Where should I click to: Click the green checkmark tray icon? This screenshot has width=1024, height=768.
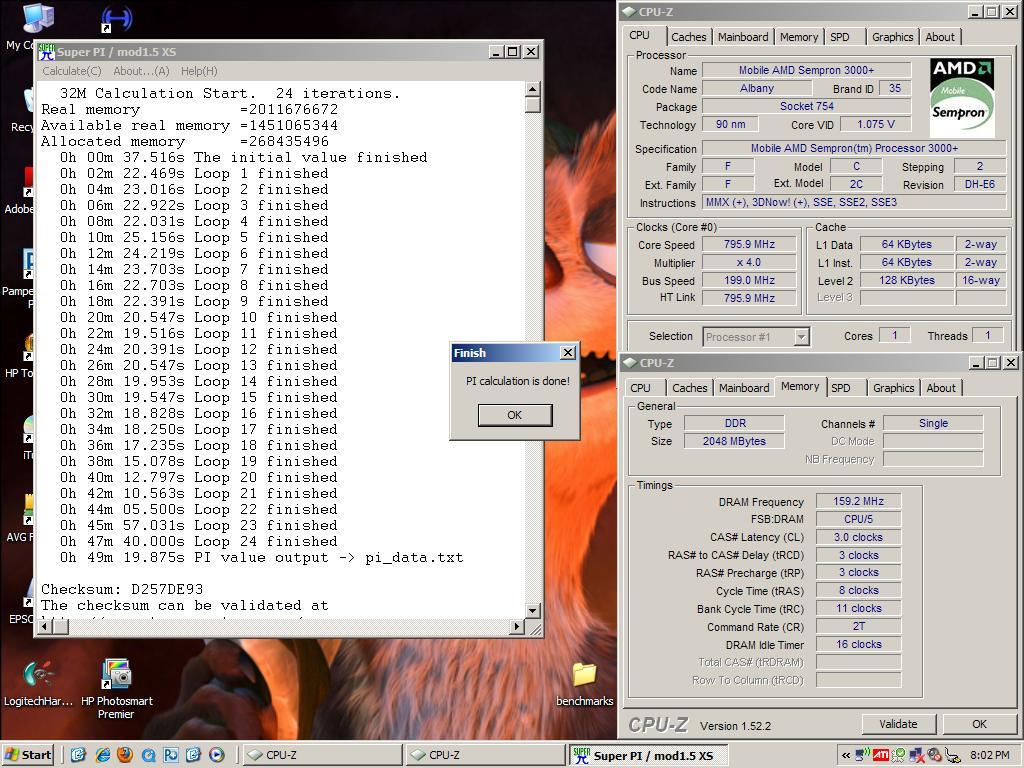click(x=899, y=755)
